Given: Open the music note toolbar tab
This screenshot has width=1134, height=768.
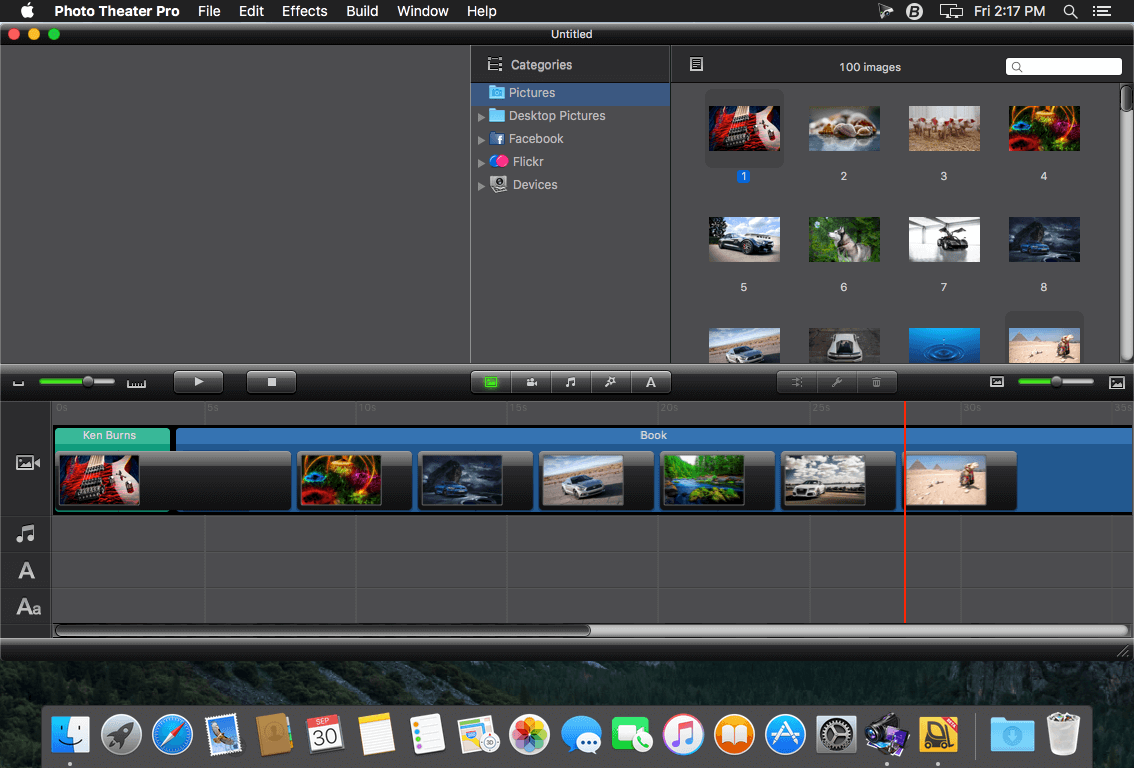Looking at the screenshot, I should coord(571,383).
